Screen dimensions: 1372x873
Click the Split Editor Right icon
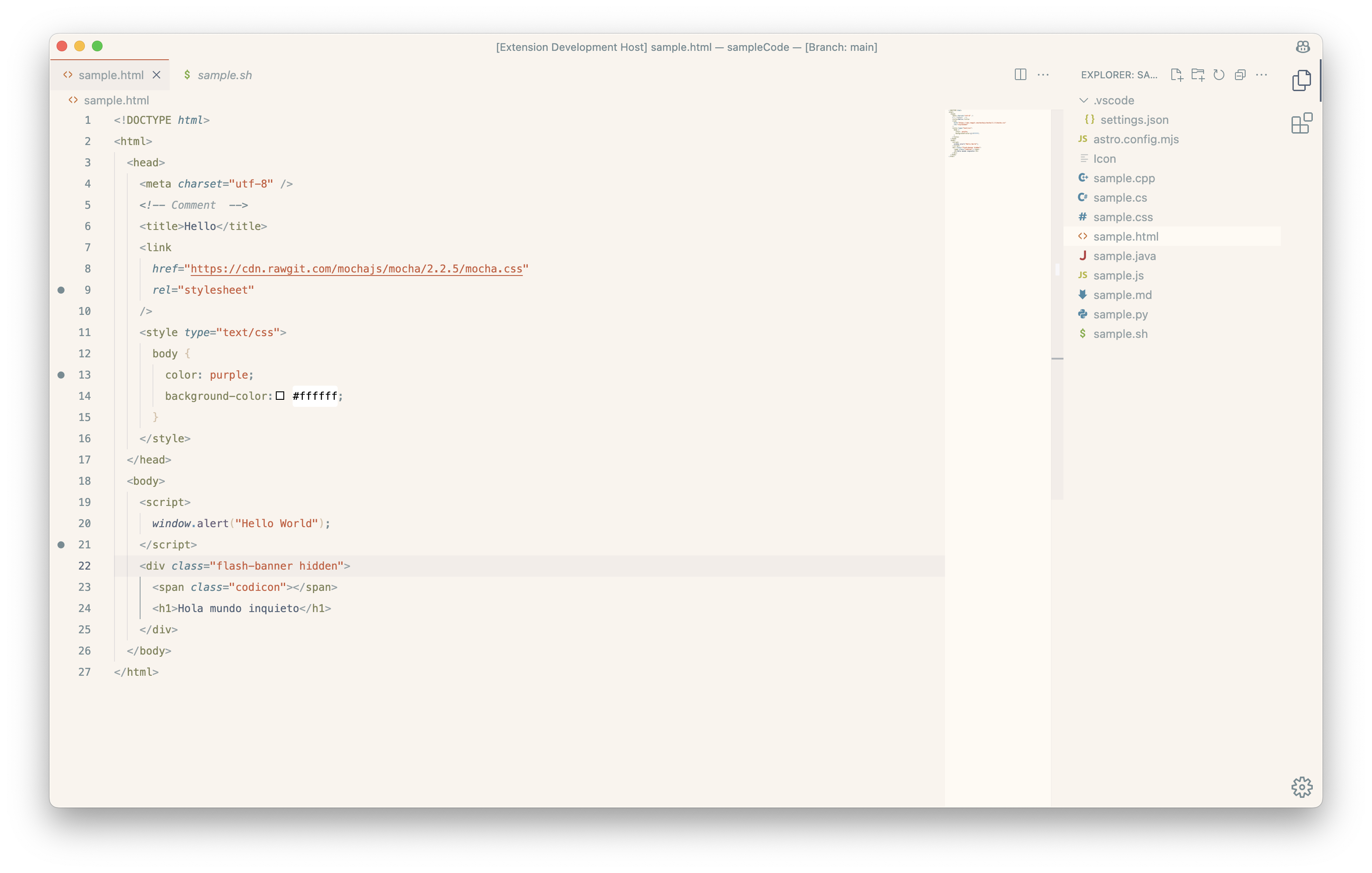pos(1020,75)
